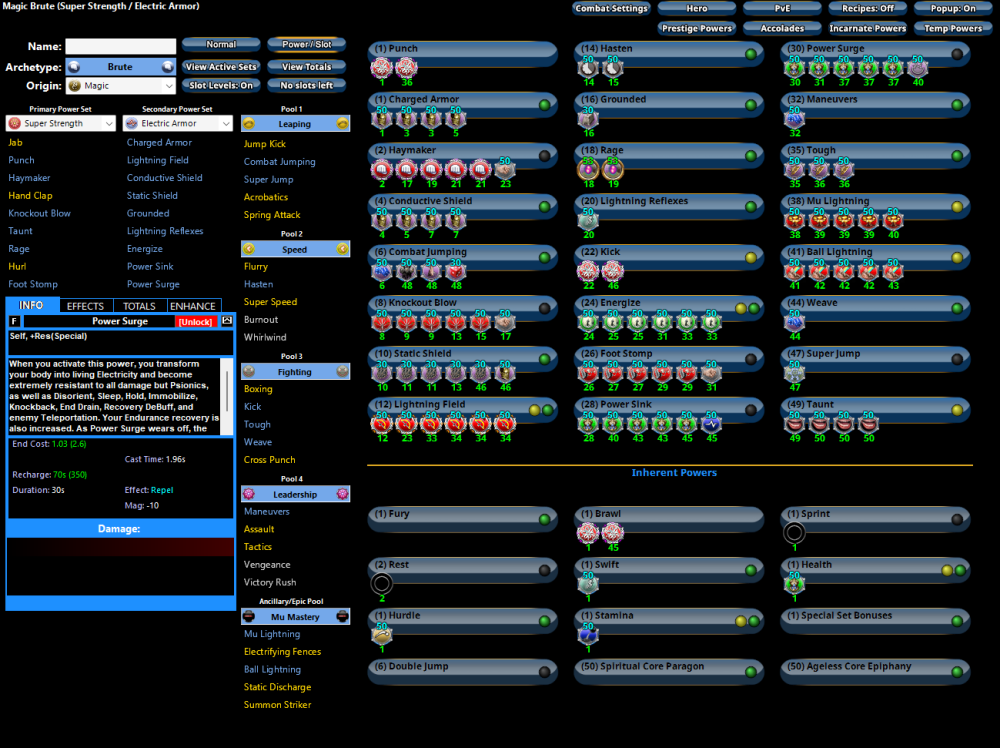Screen dimensions: 1000x748
Task: Click the first enhancement slot under Hasten
Action: [x=588, y=68]
